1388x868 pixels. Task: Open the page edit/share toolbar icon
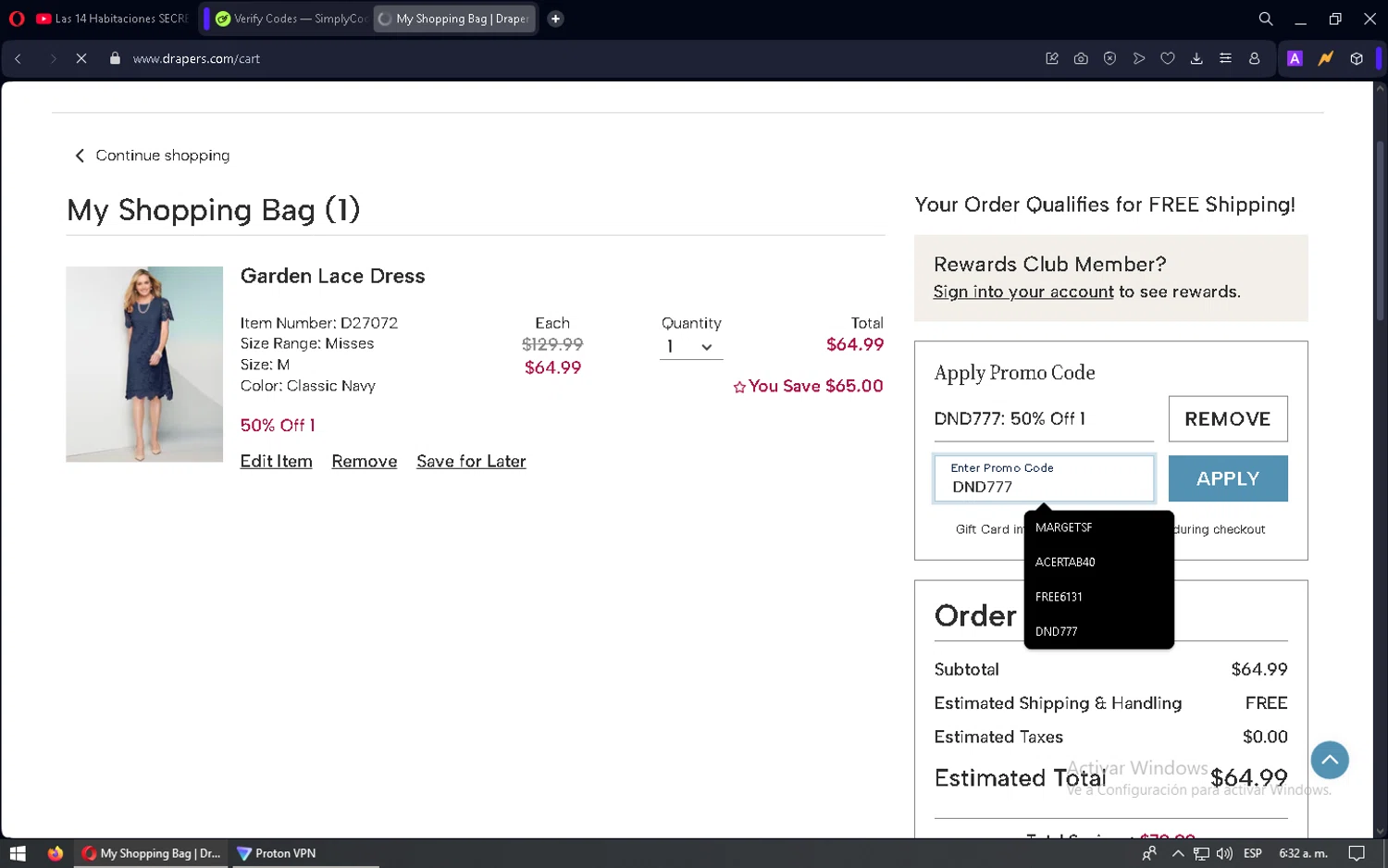(1052, 58)
